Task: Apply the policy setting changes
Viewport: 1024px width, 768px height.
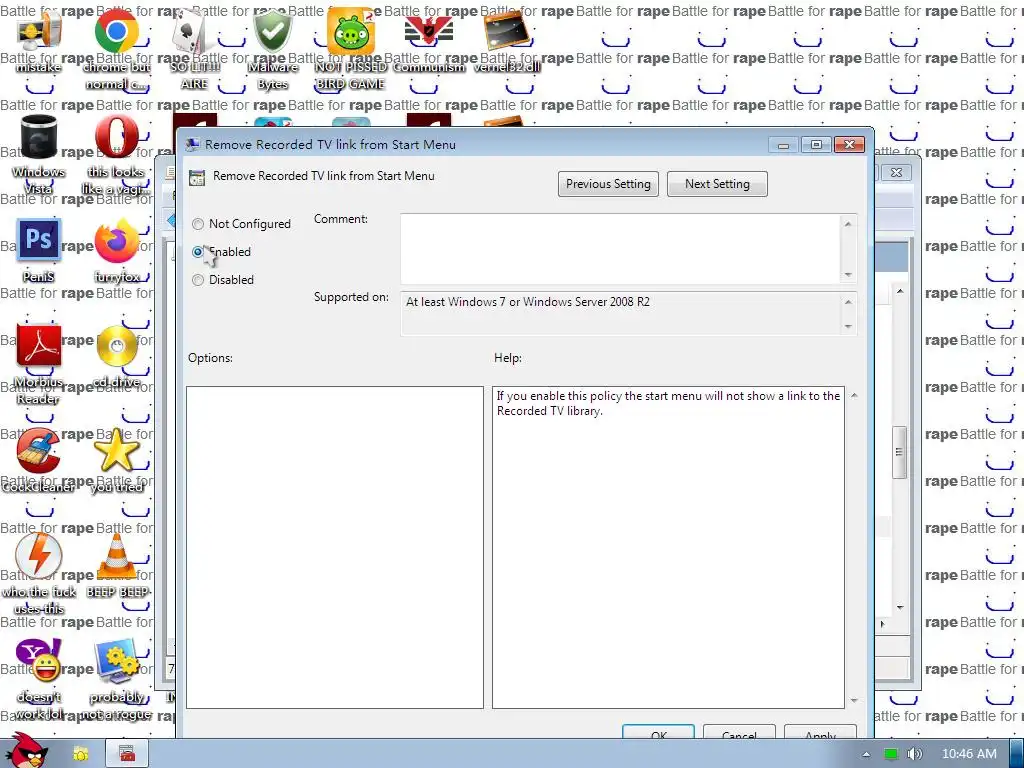Action: 820,732
